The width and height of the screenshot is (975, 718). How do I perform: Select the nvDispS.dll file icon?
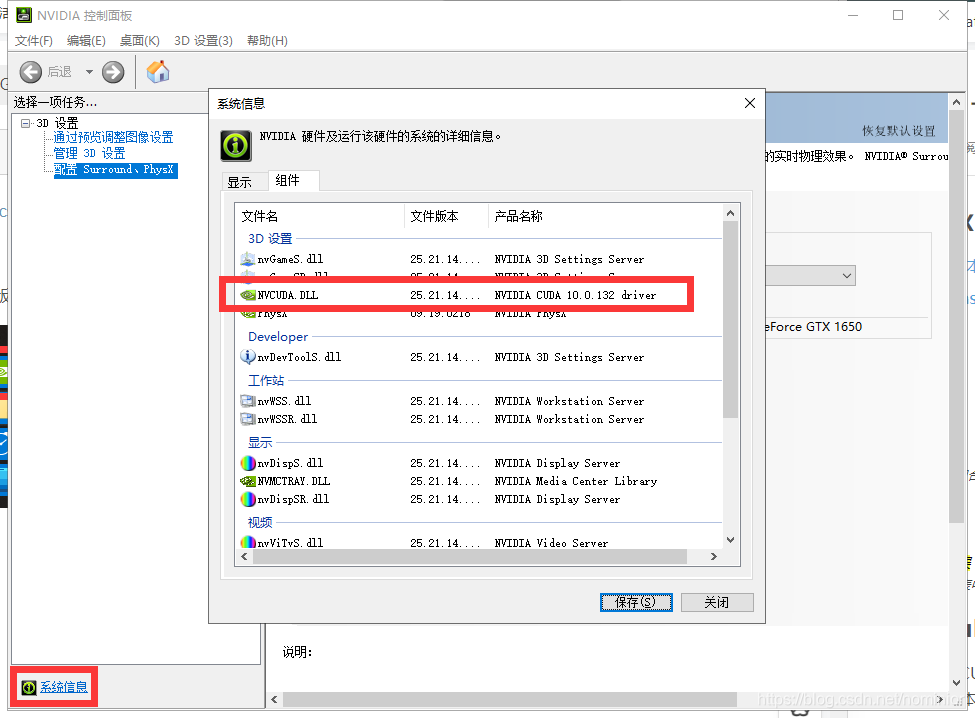coord(247,463)
